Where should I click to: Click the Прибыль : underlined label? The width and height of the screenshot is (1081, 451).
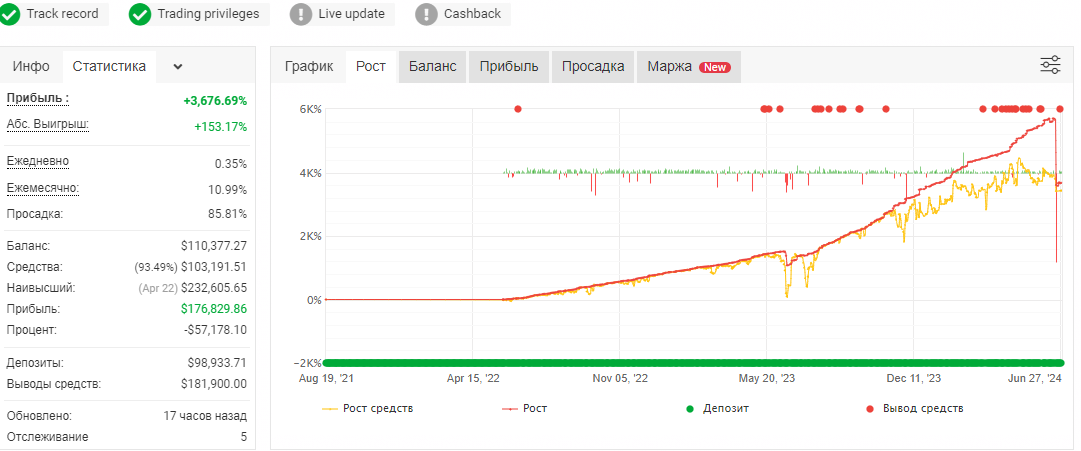[38, 99]
